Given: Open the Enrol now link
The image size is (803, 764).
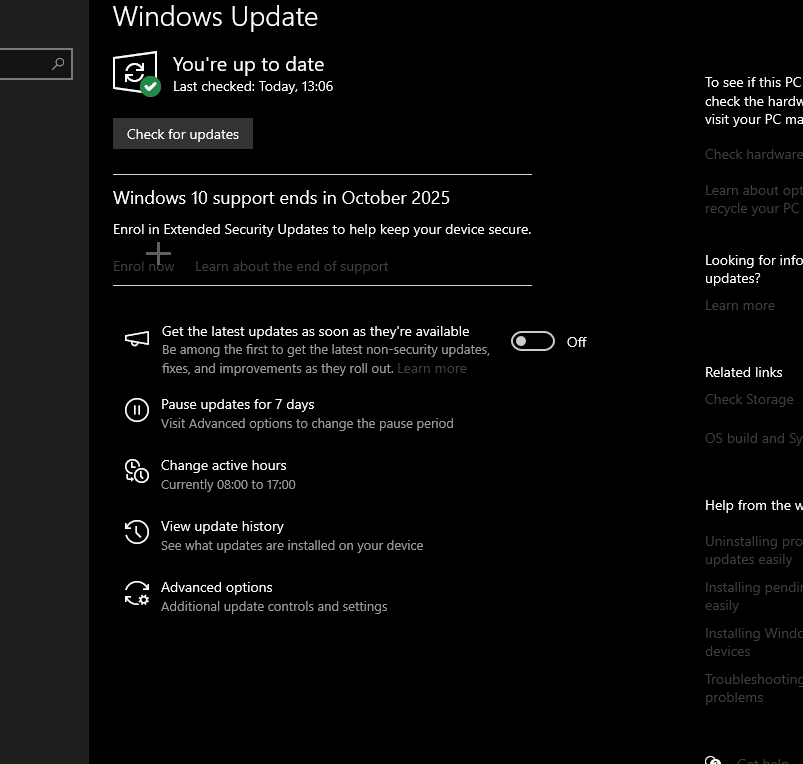Looking at the screenshot, I should click(144, 266).
